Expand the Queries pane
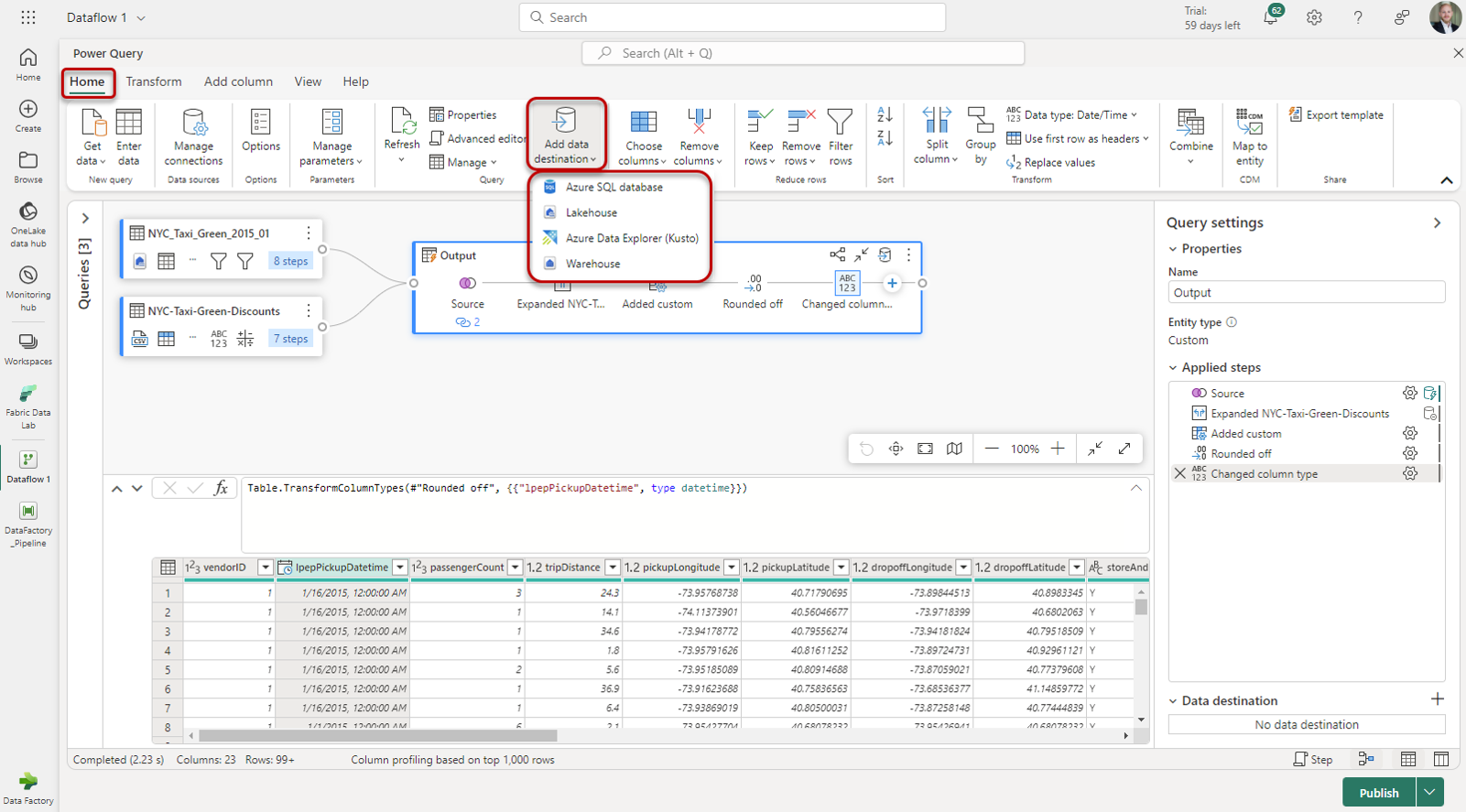The height and width of the screenshot is (812, 1466). point(85,219)
